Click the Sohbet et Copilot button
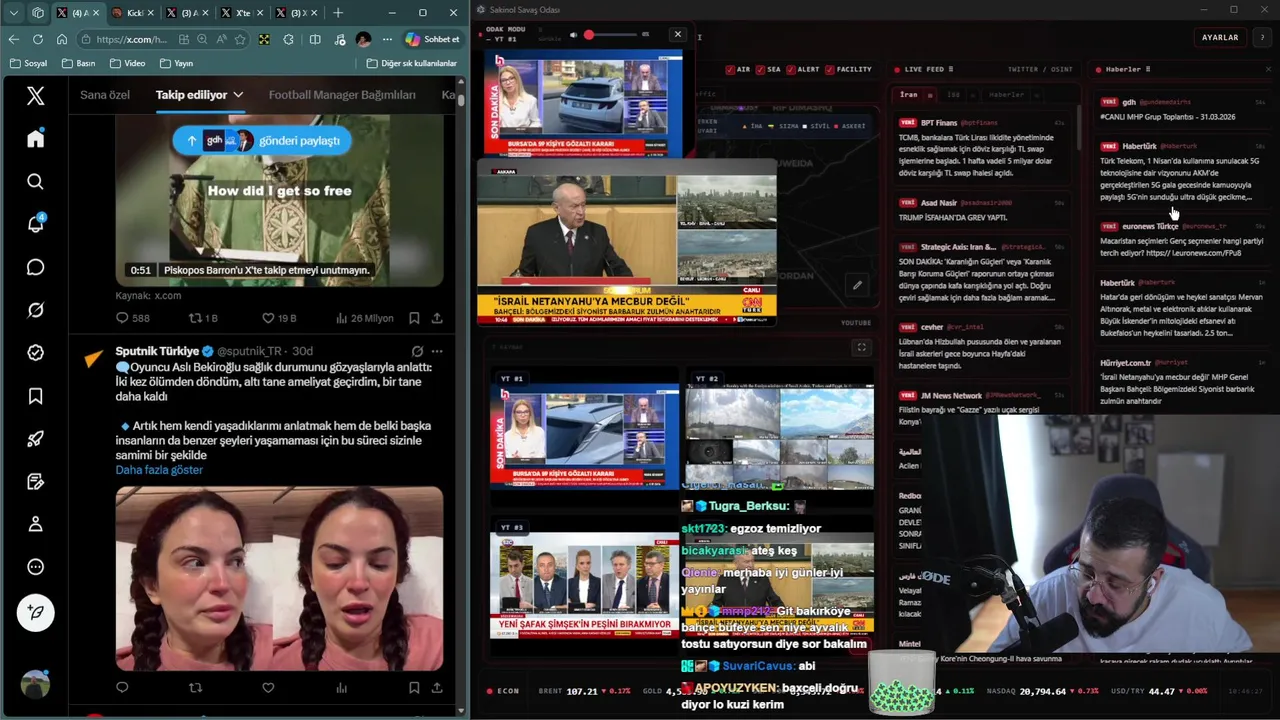This screenshot has width=1280, height=720. pos(432,39)
